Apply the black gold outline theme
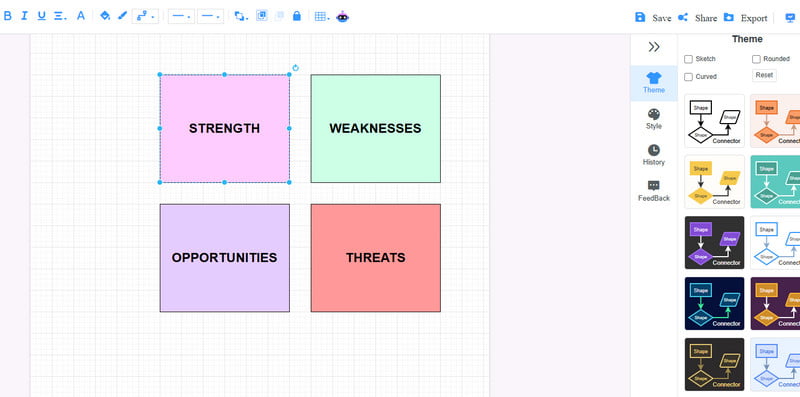 coord(714,364)
